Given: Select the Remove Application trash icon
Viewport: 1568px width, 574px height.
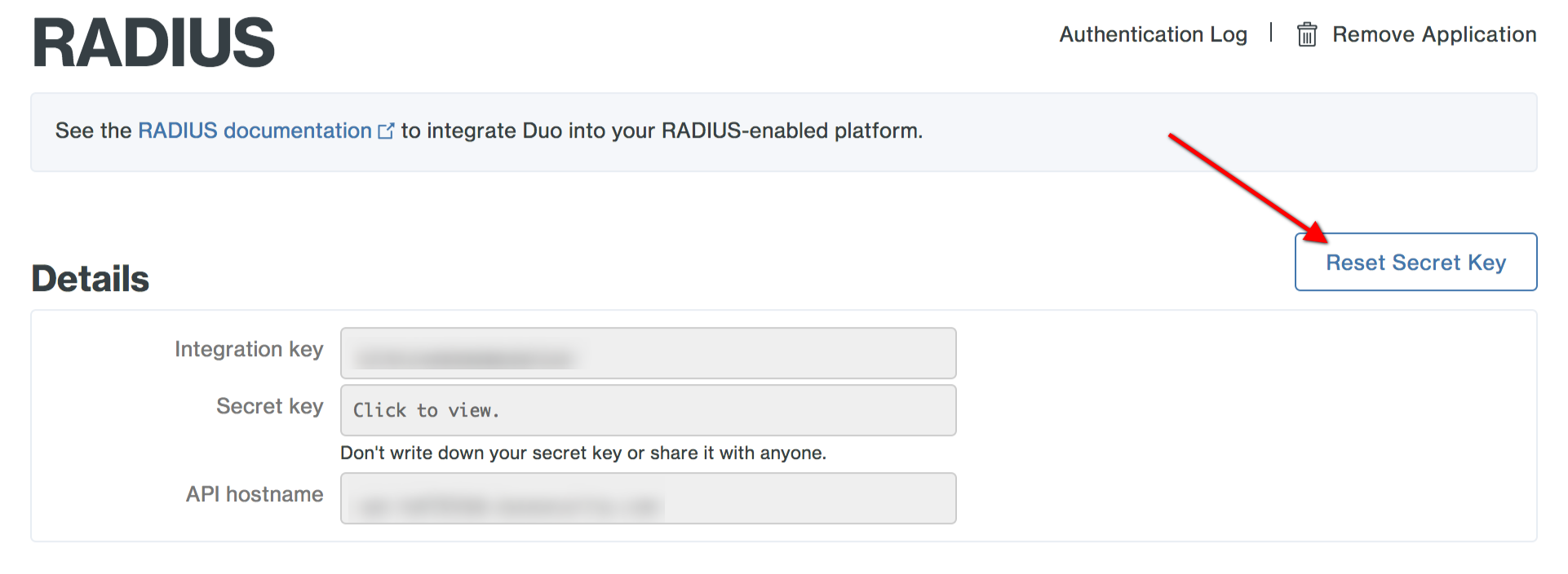Looking at the screenshot, I should point(1307,34).
